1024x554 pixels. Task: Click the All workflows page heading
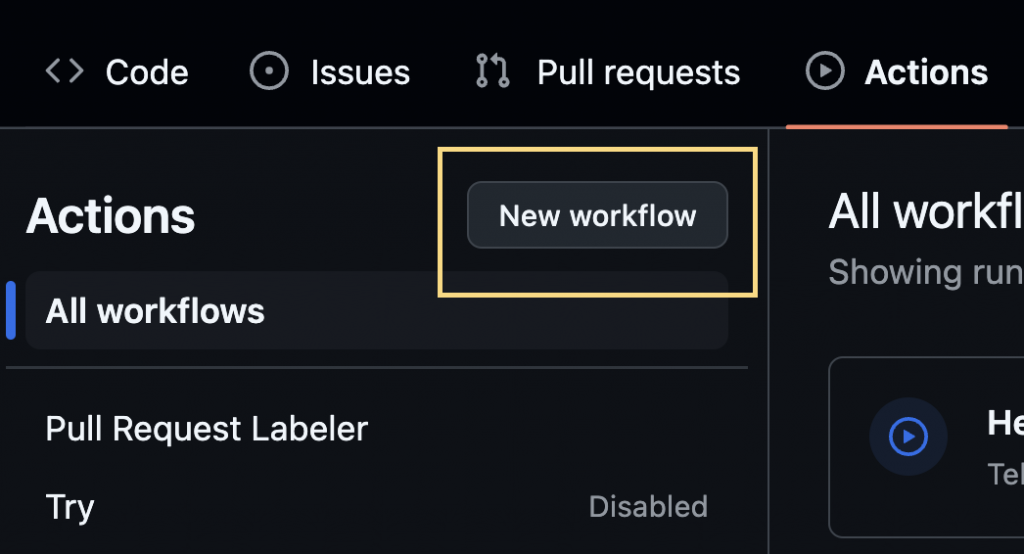(x=925, y=212)
